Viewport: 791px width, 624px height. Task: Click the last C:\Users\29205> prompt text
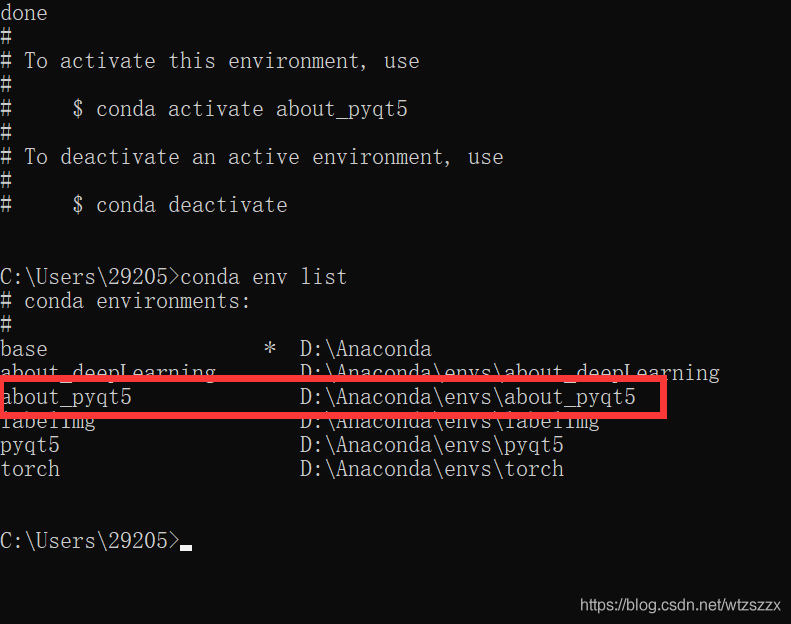tap(90, 541)
